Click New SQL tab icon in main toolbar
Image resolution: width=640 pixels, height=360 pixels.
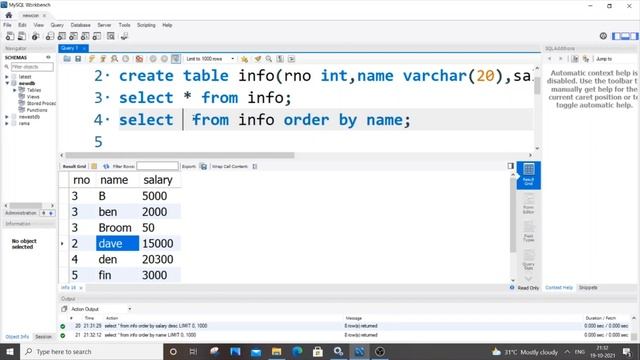[x=10, y=36]
